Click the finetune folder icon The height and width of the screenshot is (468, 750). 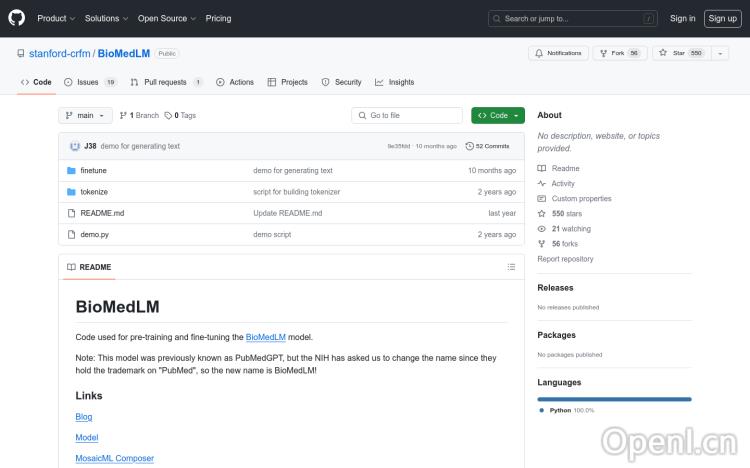coord(71,170)
